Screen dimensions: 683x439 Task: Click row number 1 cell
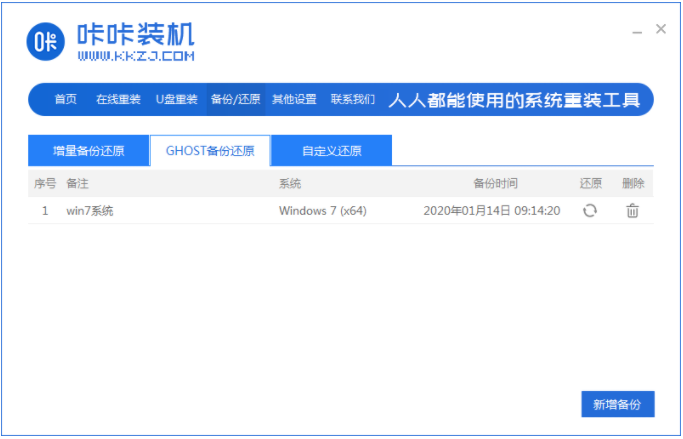point(45,211)
